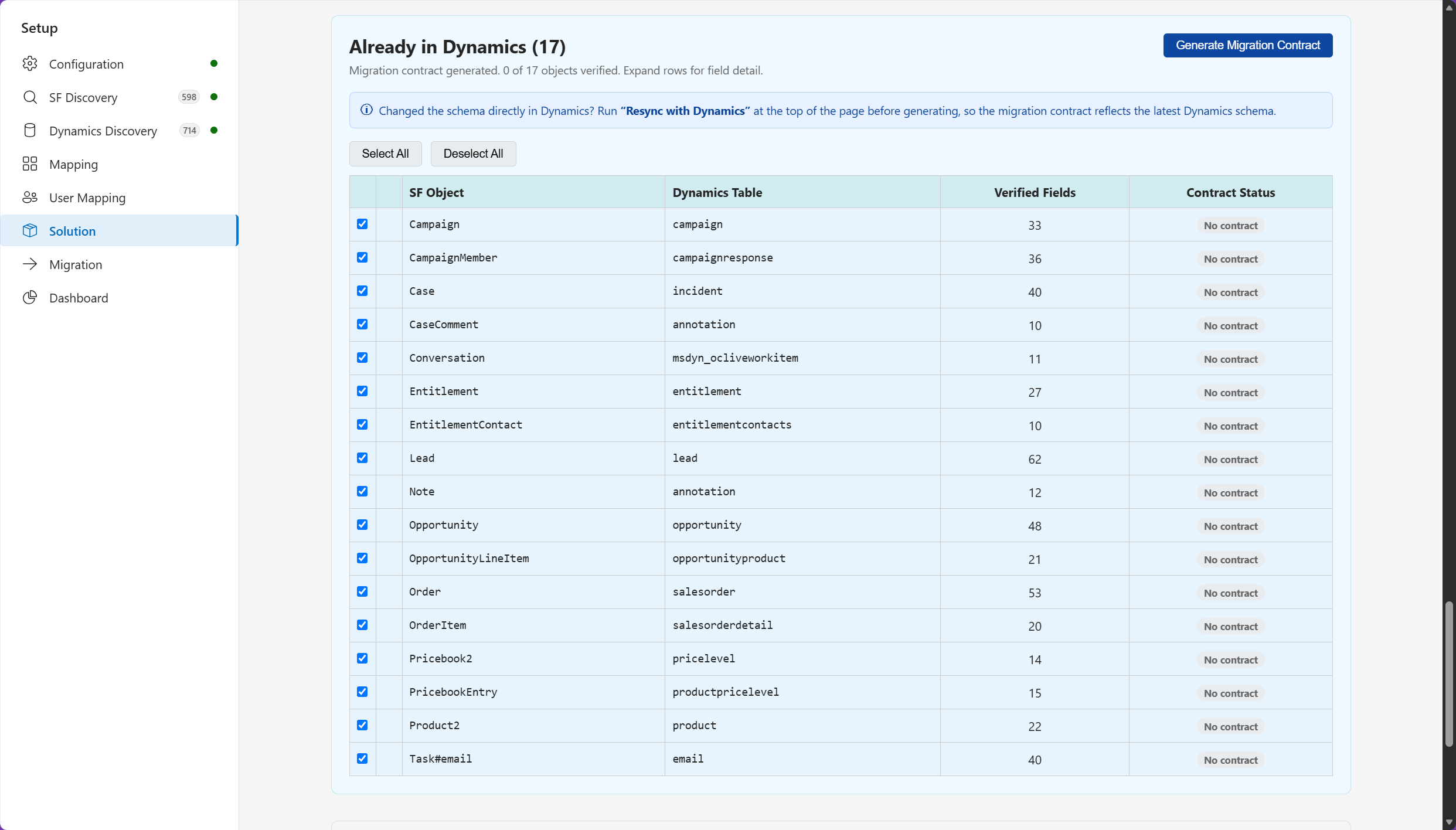Toggle the OrderItem row checkbox
1456x830 pixels.
click(362, 625)
